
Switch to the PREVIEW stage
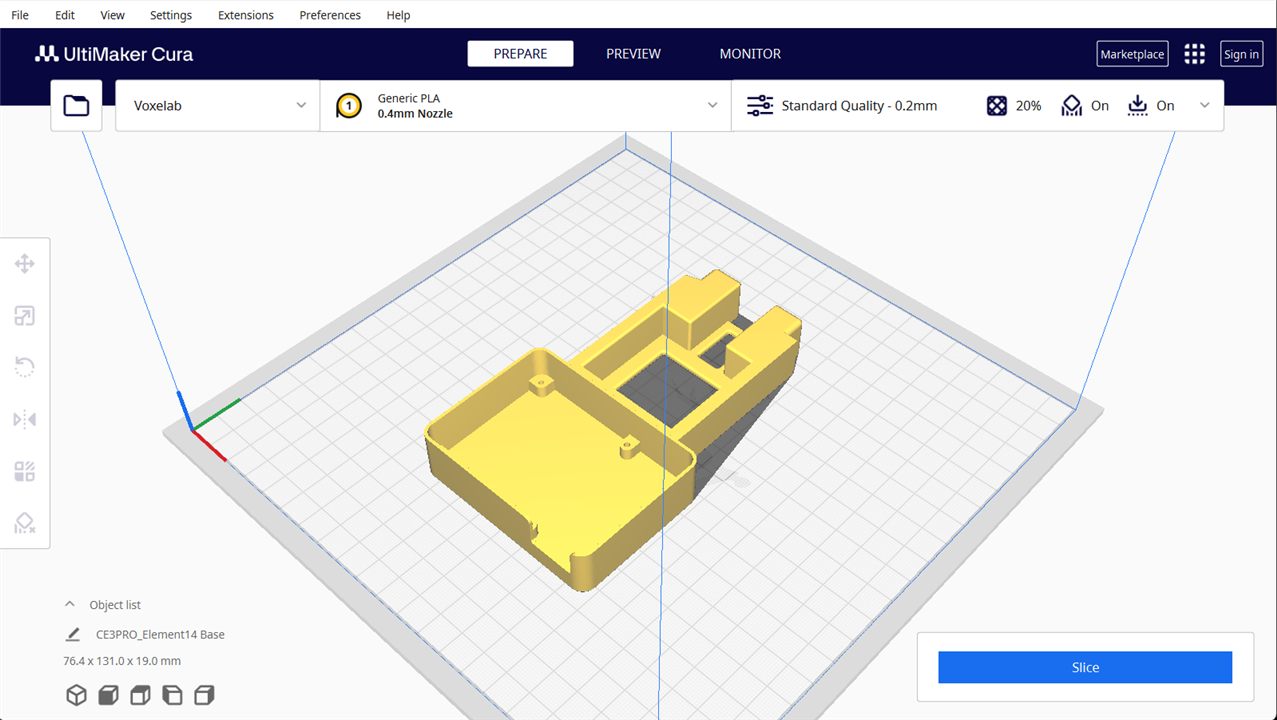[x=633, y=54]
